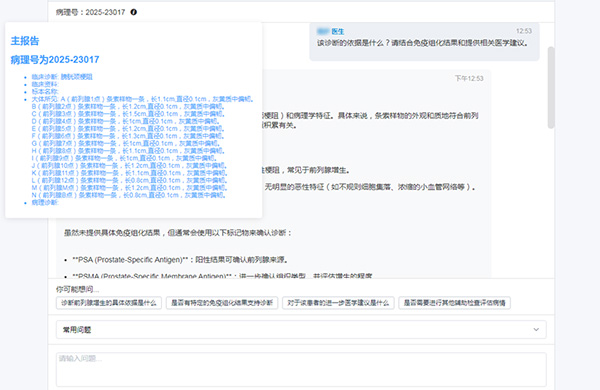Click suggestion 是否有特定的免疫组化结果支持诊断
The width and height of the screenshot is (600, 390).
(222, 303)
